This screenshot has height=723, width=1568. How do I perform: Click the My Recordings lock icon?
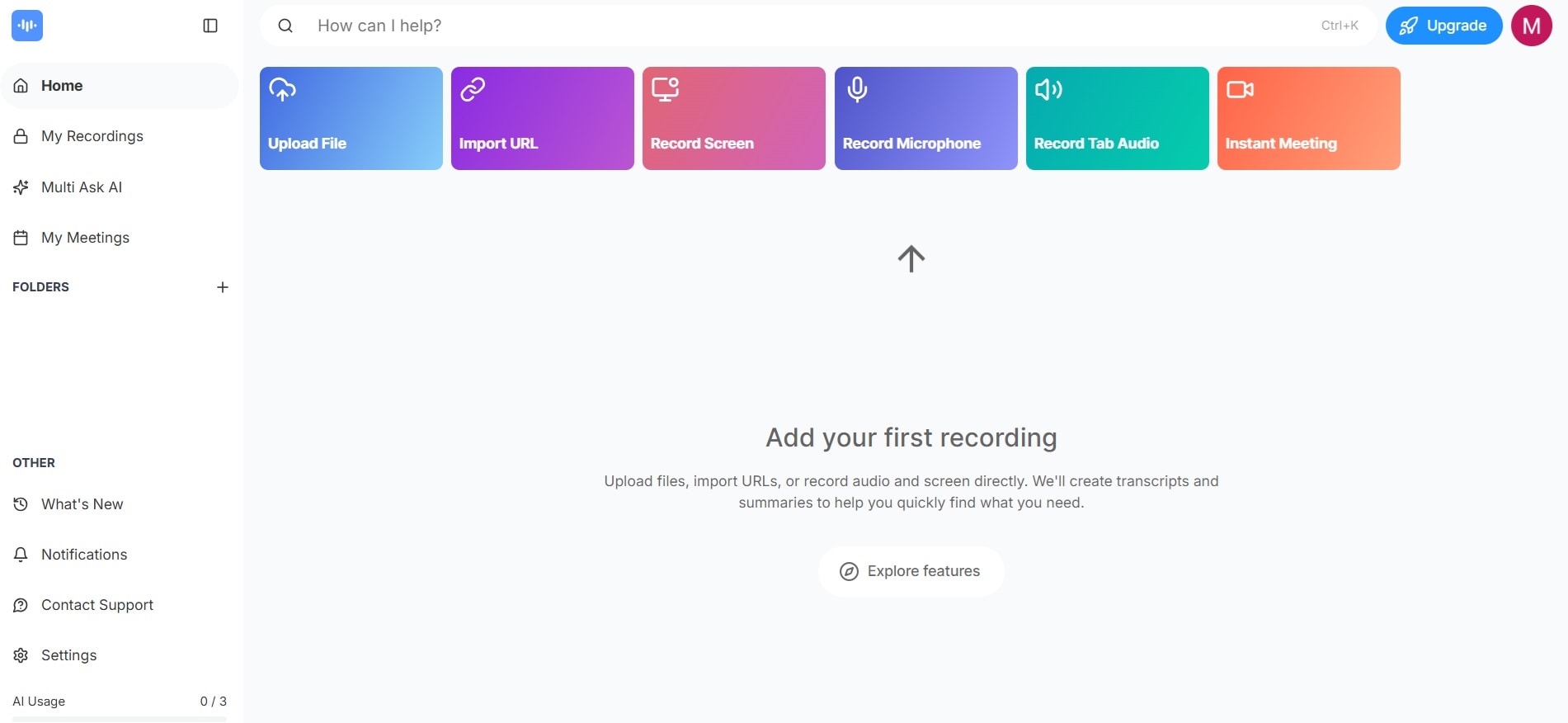pyautogui.click(x=21, y=136)
